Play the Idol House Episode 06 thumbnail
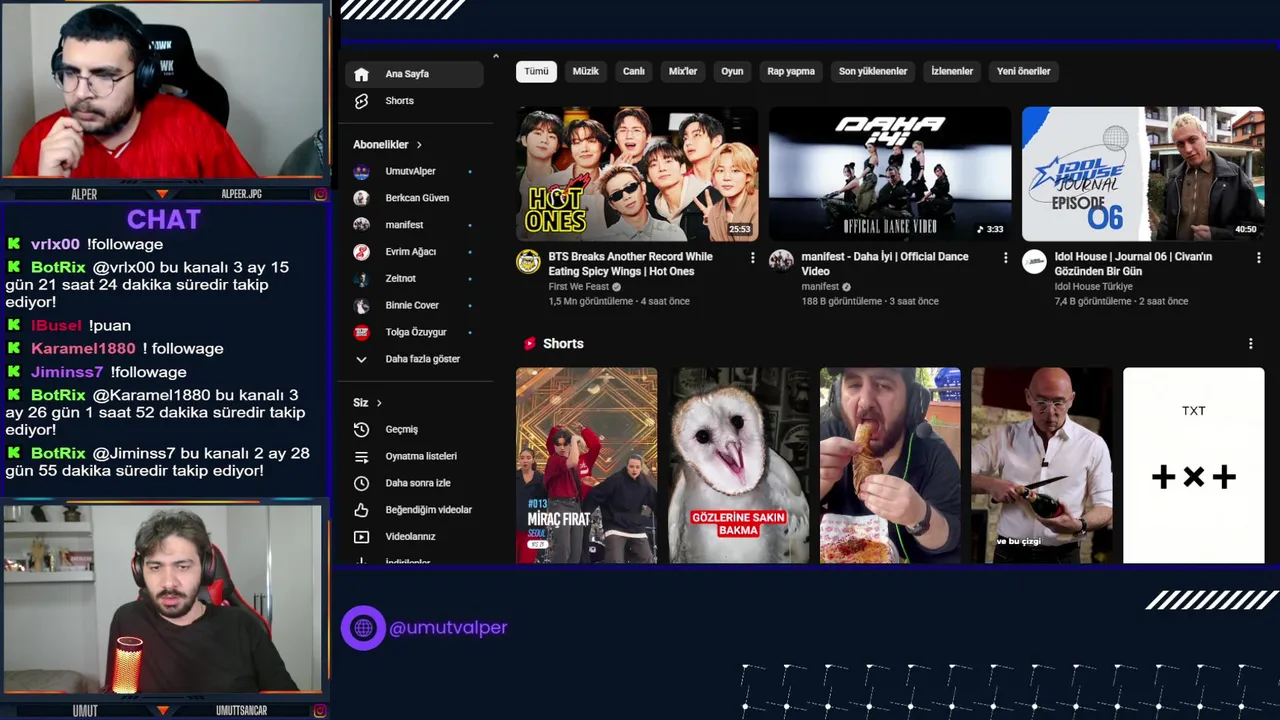Screen dimensions: 1280x720 (1143, 174)
